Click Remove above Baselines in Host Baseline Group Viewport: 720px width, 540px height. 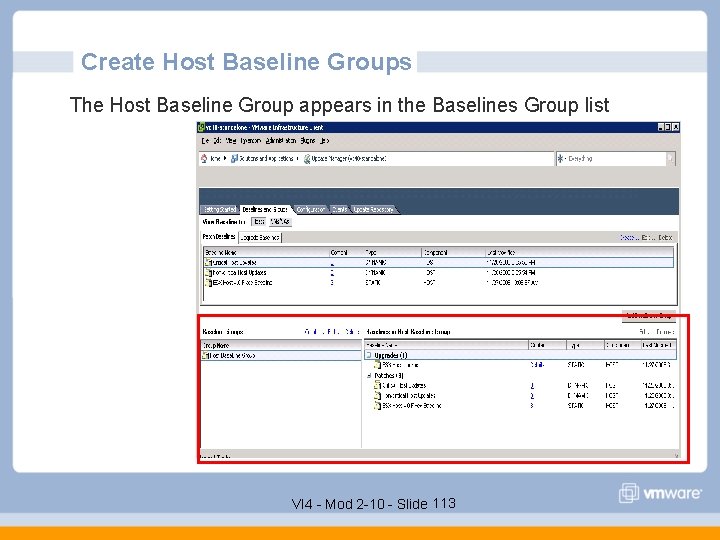(x=665, y=332)
